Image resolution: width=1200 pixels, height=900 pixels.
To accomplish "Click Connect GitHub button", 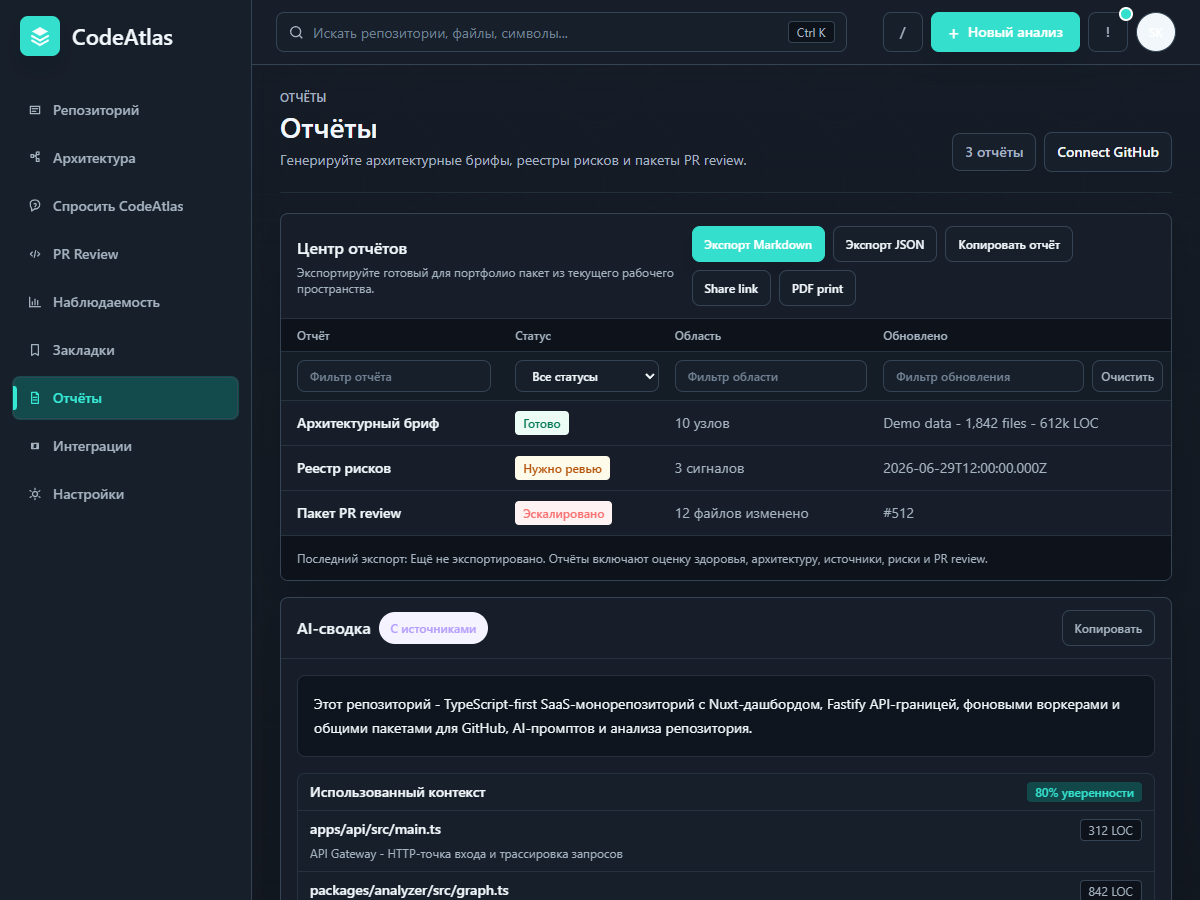I will [x=1108, y=152].
